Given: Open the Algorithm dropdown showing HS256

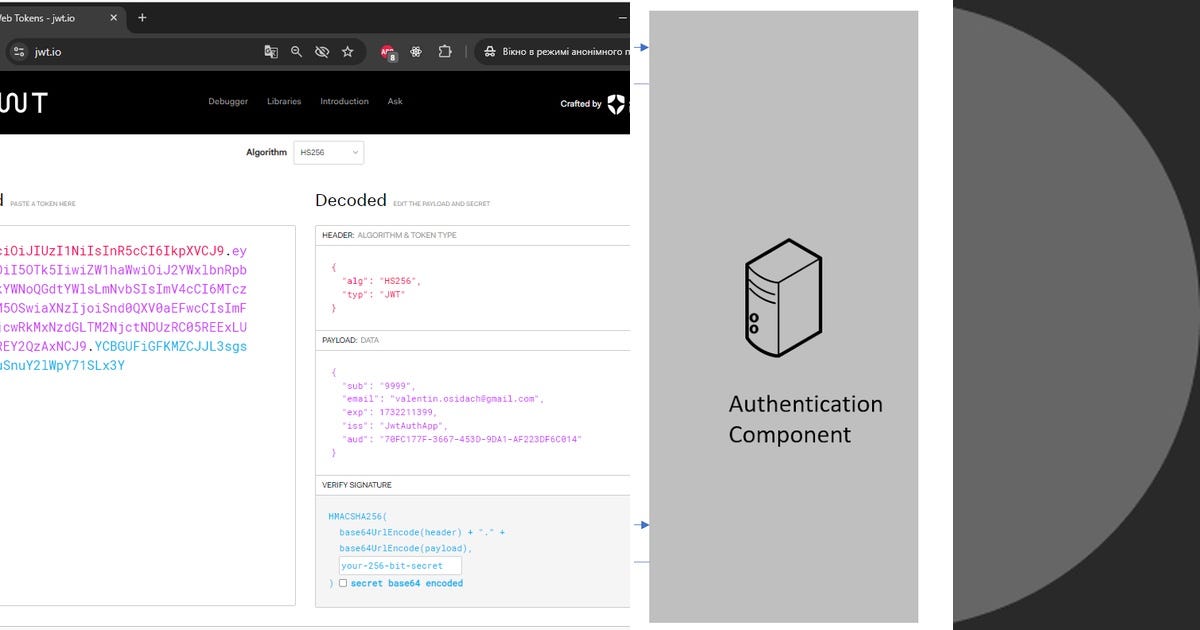Looking at the screenshot, I should click(x=328, y=152).
